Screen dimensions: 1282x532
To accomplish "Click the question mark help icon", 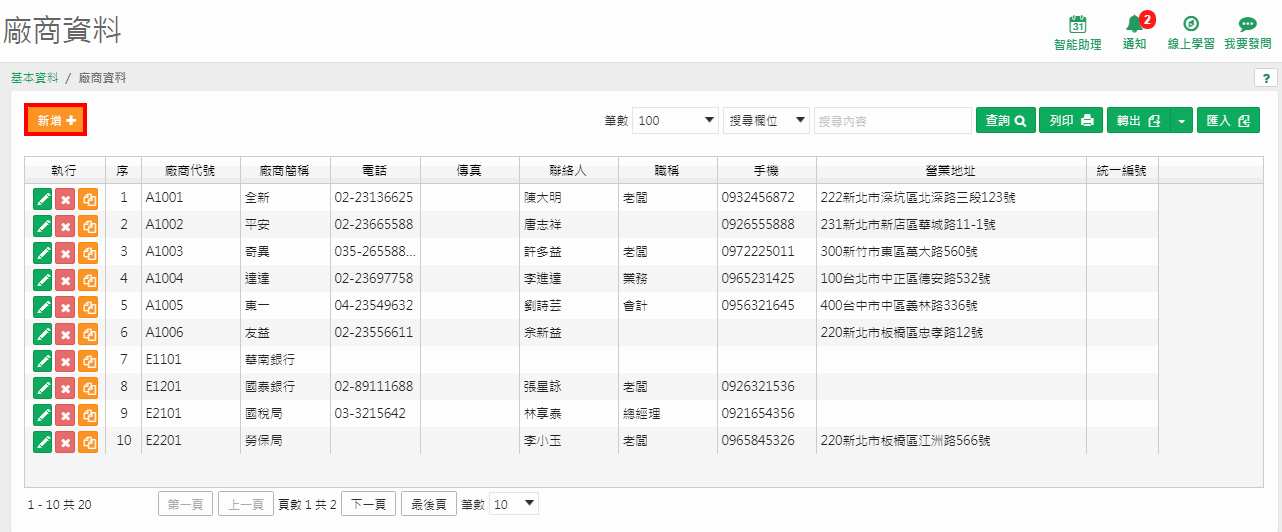I will click(x=1265, y=77).
